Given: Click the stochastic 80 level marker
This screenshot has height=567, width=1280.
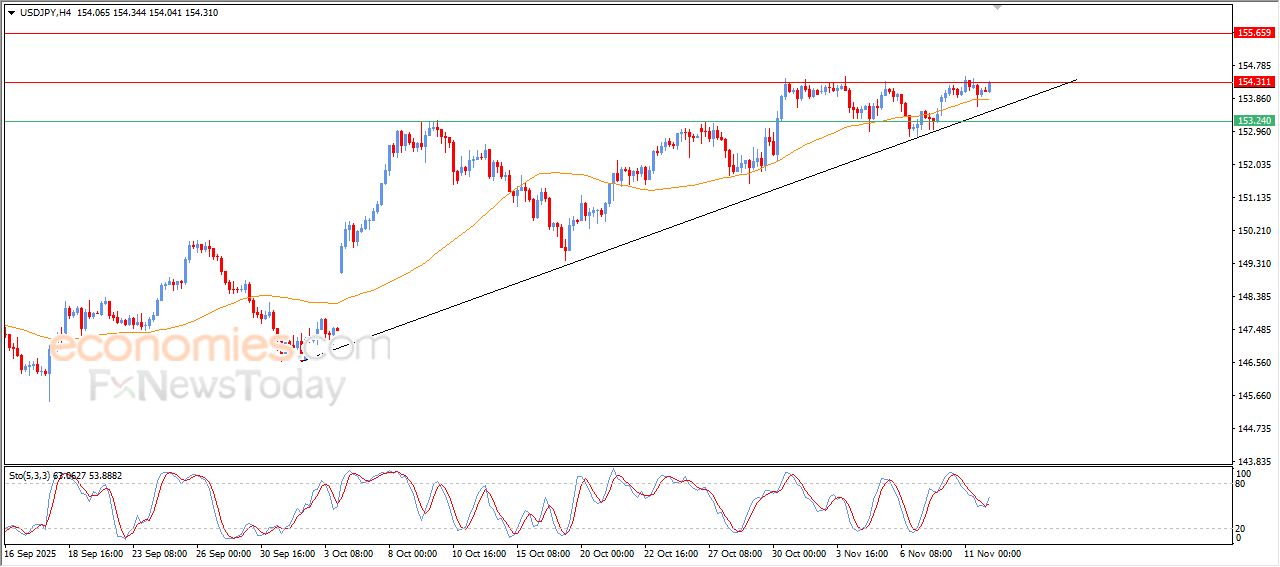Looking at the screenshot, I should [1241, 485].
